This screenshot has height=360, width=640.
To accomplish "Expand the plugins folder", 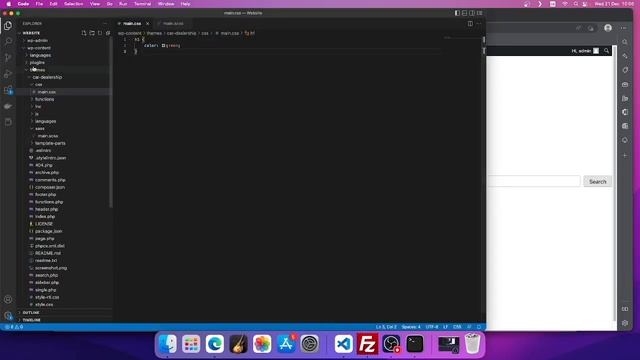I will (x=37, y=62).
